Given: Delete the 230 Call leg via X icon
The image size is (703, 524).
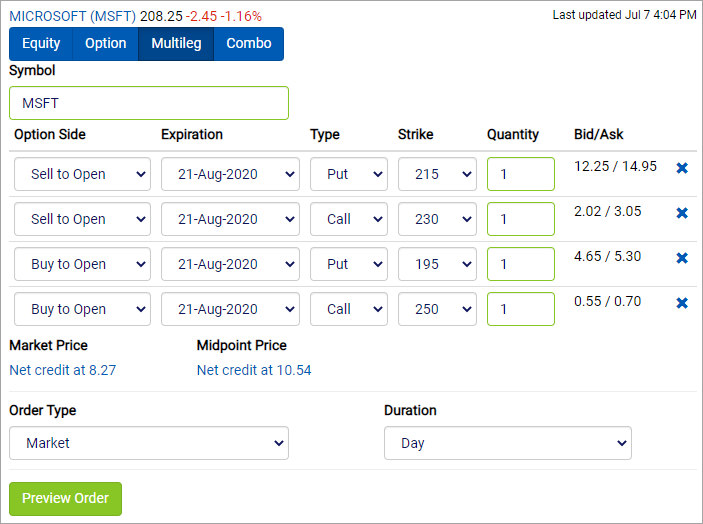Looking at the screenshot, I should (x=682, y=212).
